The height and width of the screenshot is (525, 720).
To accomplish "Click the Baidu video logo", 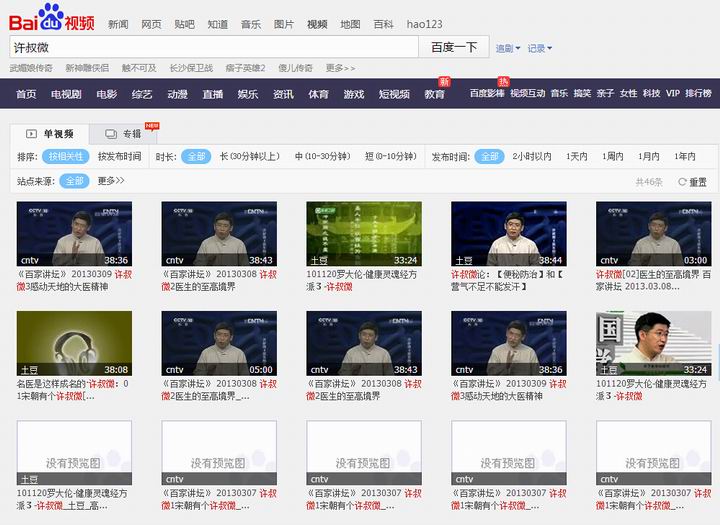I will point(51,17).
